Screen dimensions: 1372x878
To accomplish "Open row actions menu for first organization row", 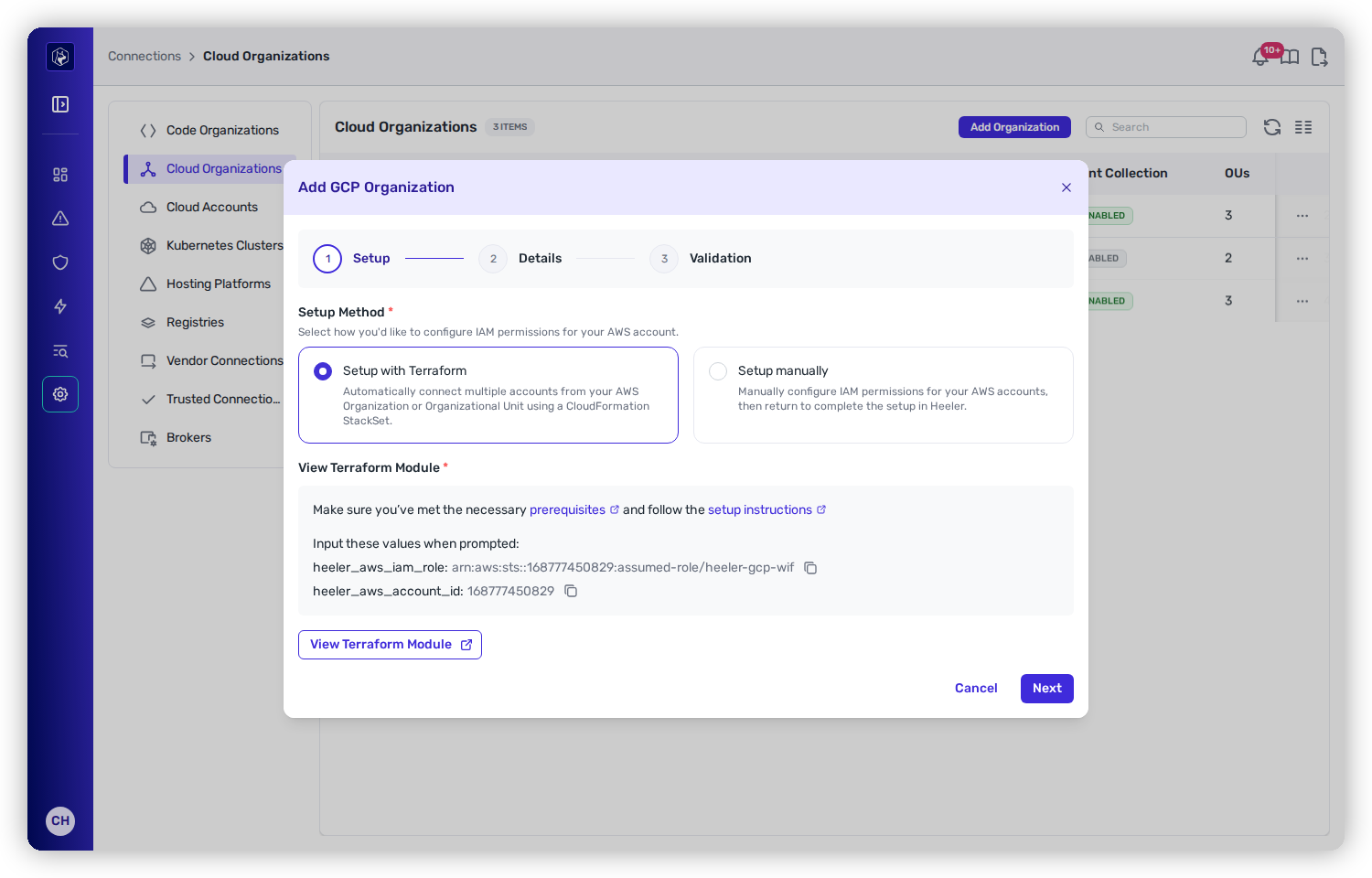I will tap(1302, 216).
